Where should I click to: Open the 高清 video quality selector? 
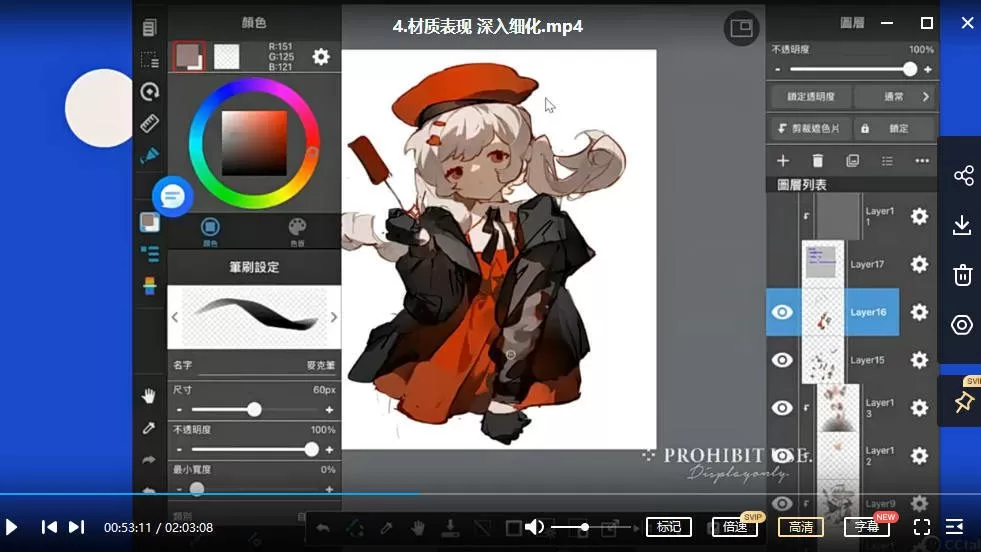[800, 527]
